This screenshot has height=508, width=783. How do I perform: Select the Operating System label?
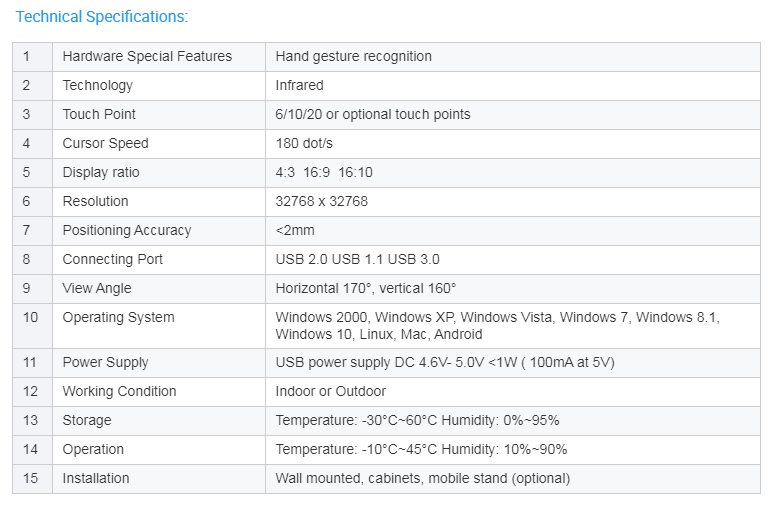(118, 317)
